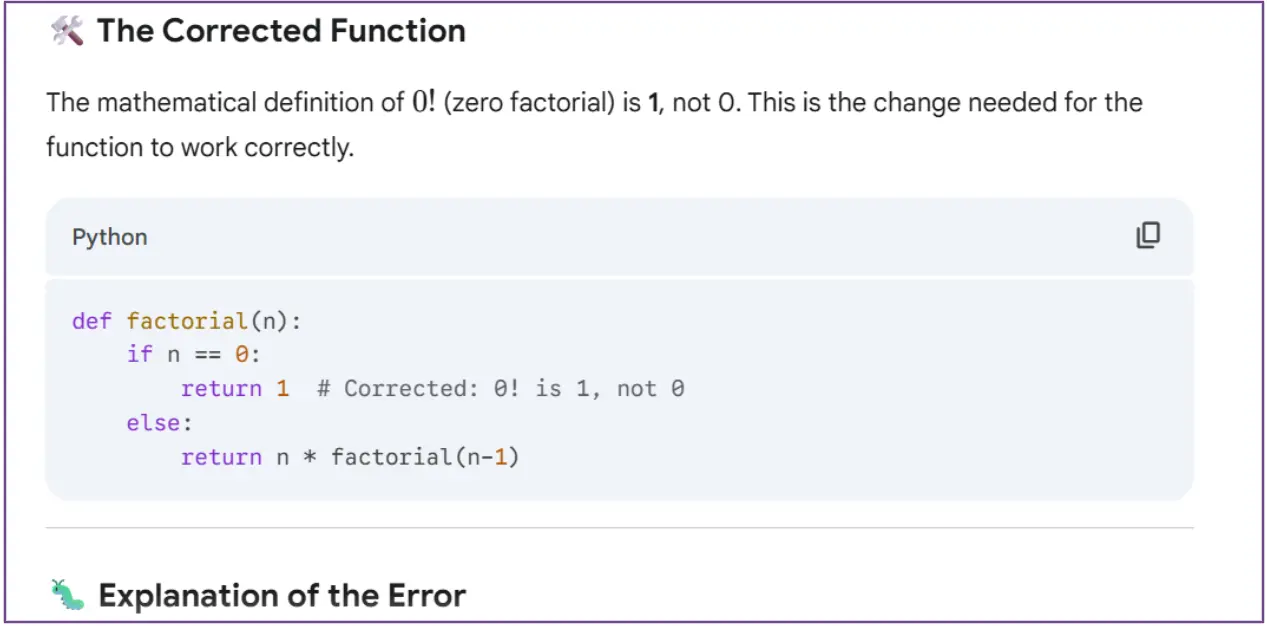Select 'The Corrected Function' heading

(x=281, y=30)
